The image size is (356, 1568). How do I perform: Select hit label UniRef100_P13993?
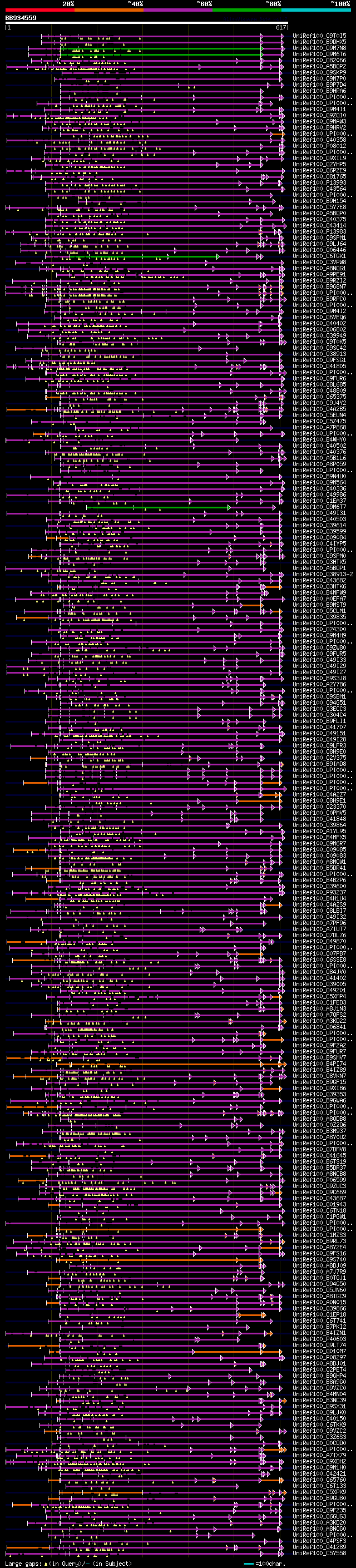click(319, 182)
